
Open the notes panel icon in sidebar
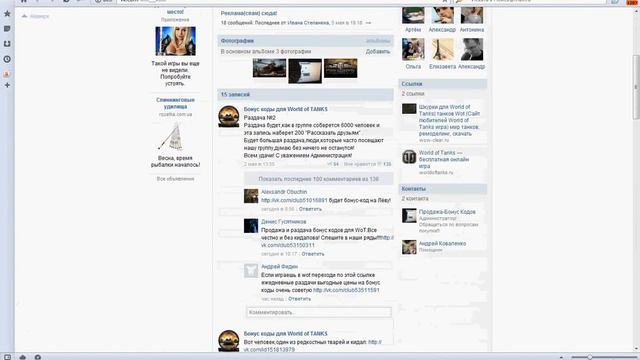7,29
